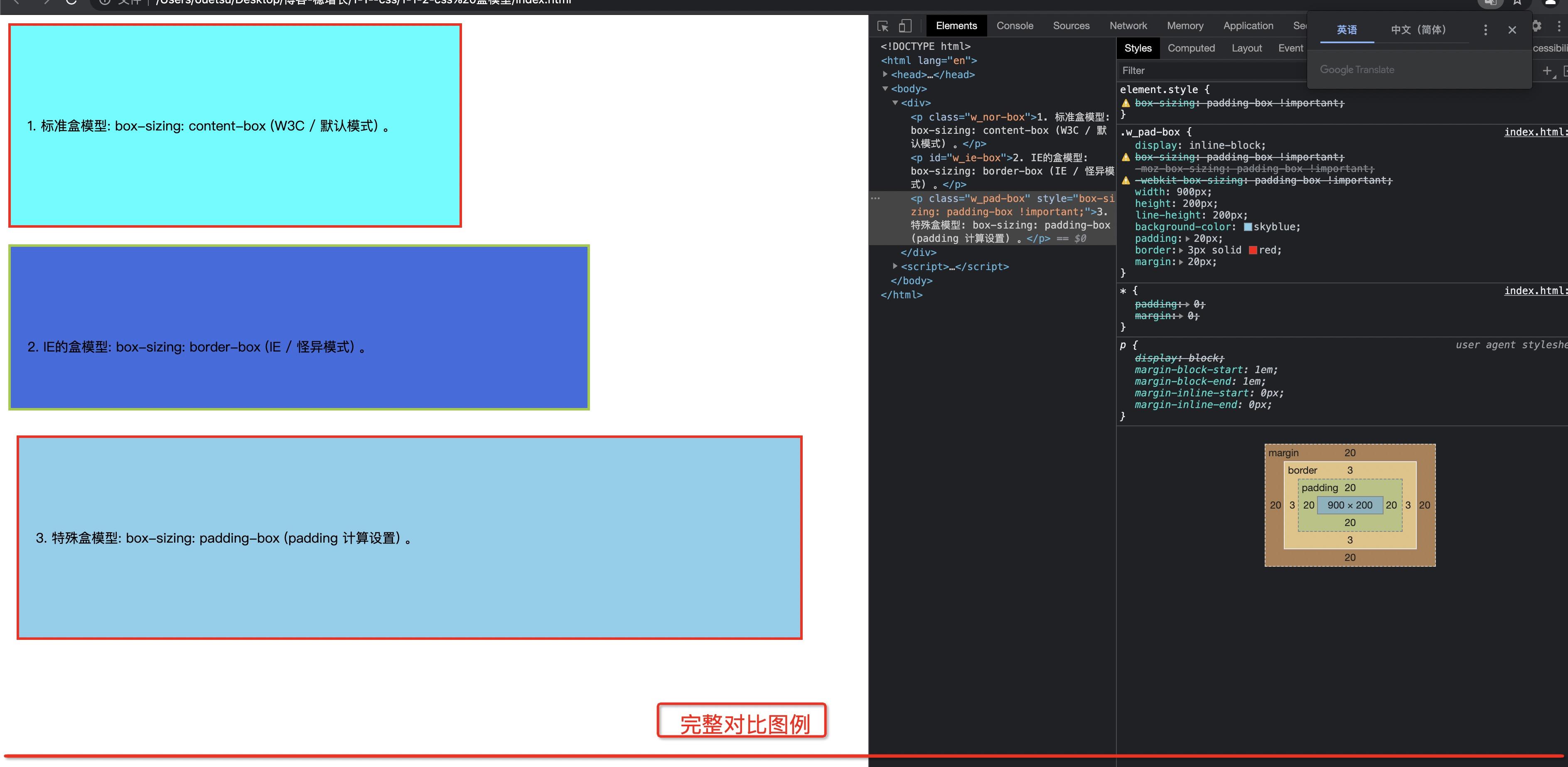Open the red border color swatch
The image size is (1568, 767).
click(x=1253, y=250)
